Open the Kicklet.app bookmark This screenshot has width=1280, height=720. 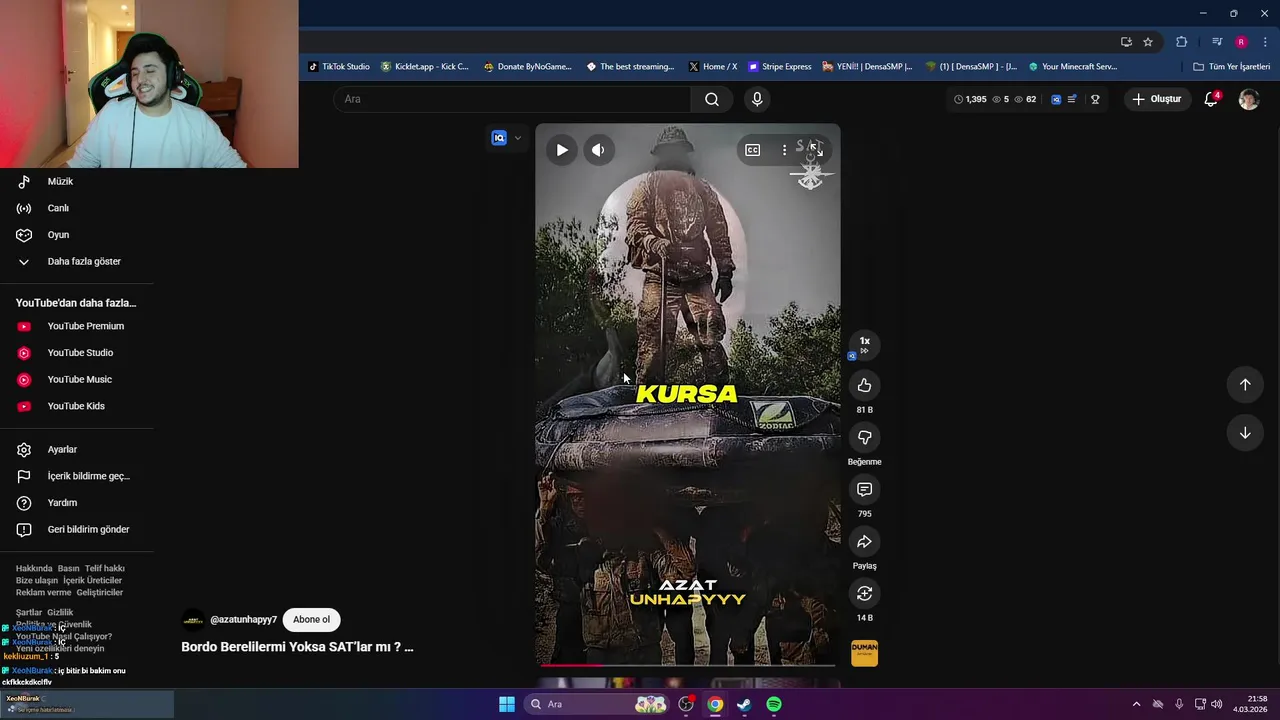[425, 67]
